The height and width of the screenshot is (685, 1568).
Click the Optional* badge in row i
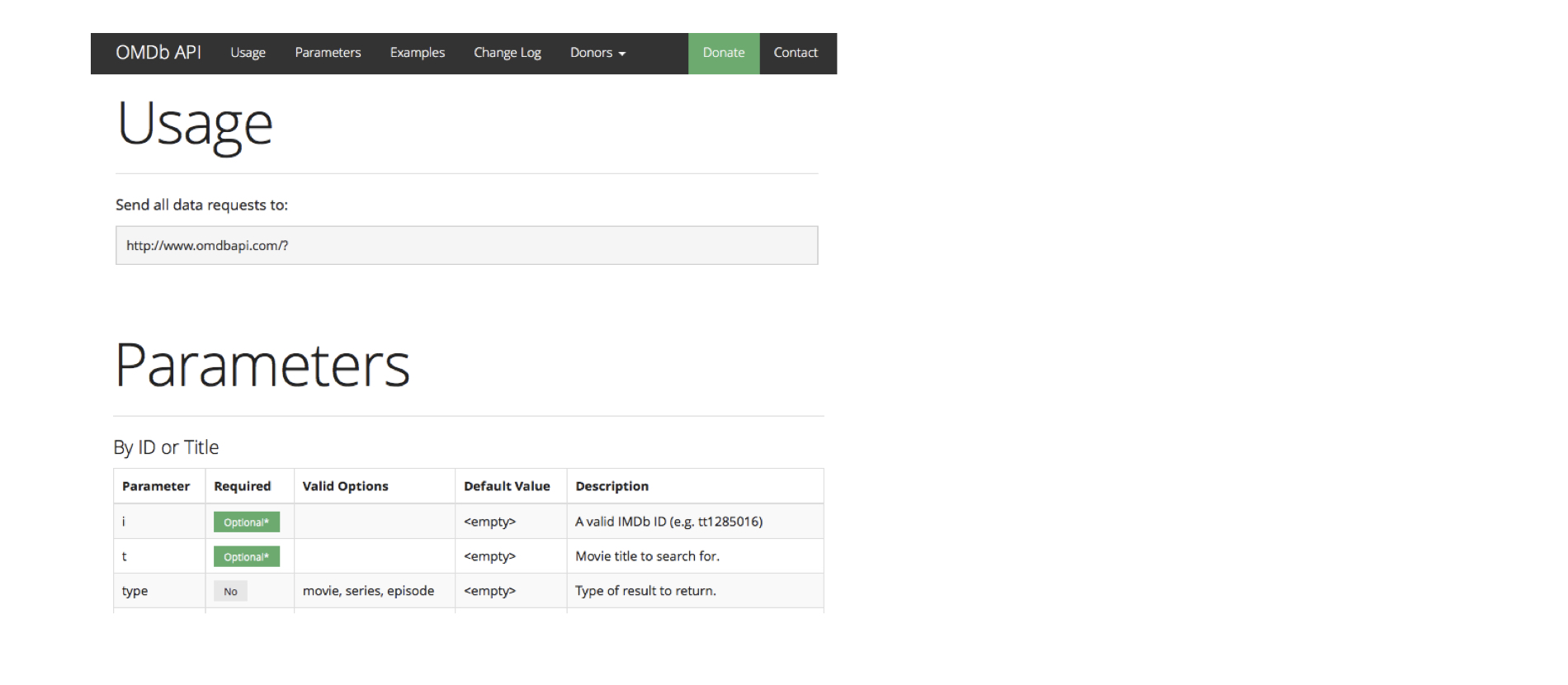247,522
